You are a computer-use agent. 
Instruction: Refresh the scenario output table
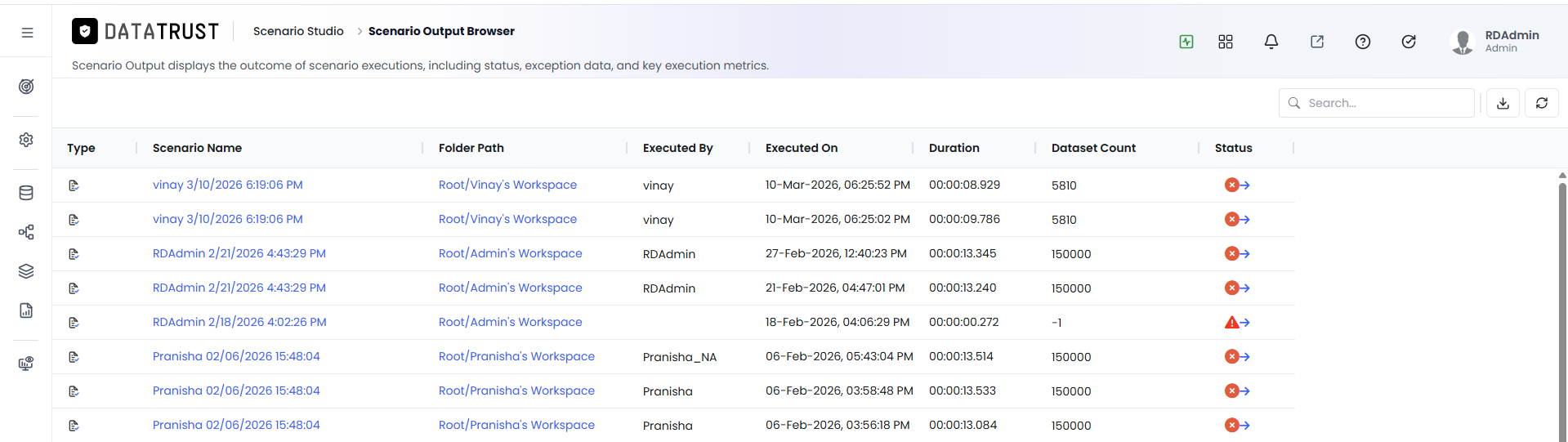click(1542, 103)
